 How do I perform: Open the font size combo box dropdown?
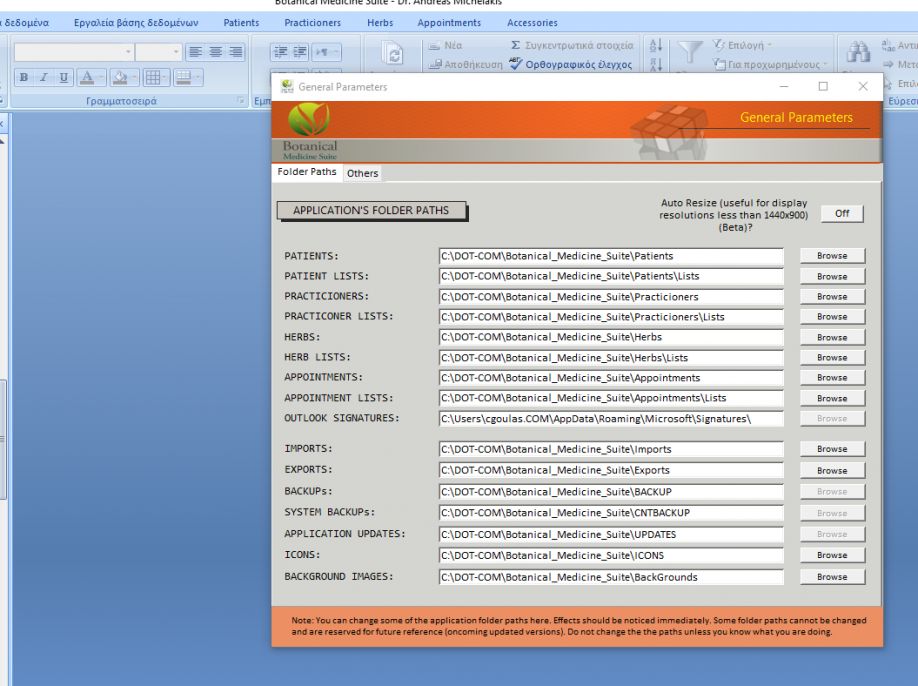click(x=176, y=52)
